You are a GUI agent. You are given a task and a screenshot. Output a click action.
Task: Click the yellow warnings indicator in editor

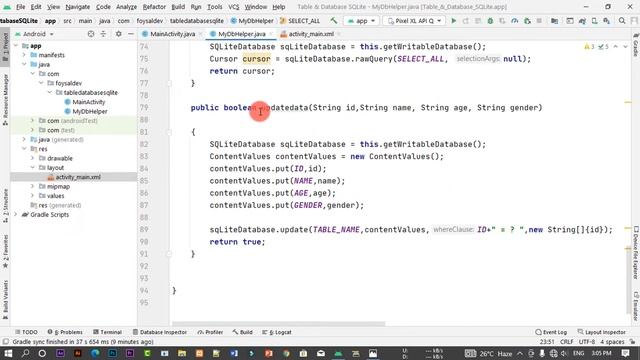589,47
